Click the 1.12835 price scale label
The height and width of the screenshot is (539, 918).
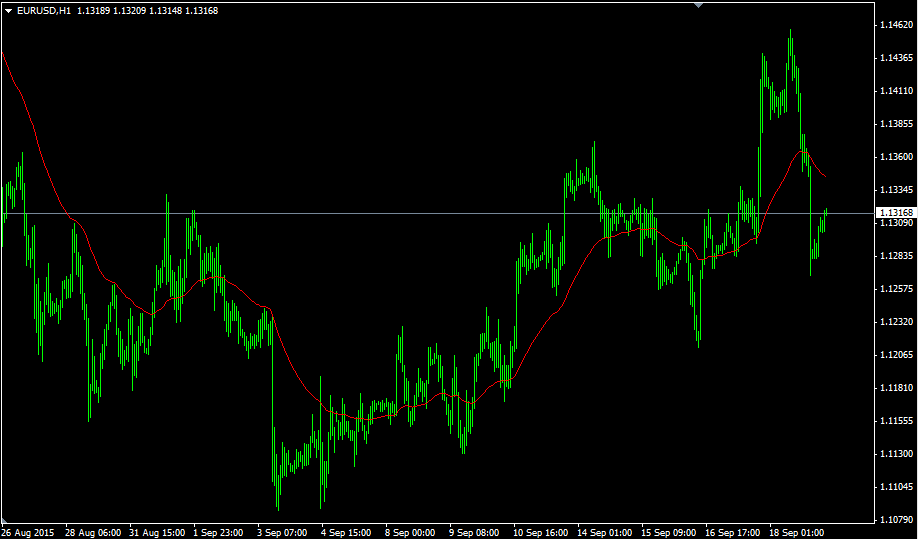pyautogui.click(x=896, y=256)
